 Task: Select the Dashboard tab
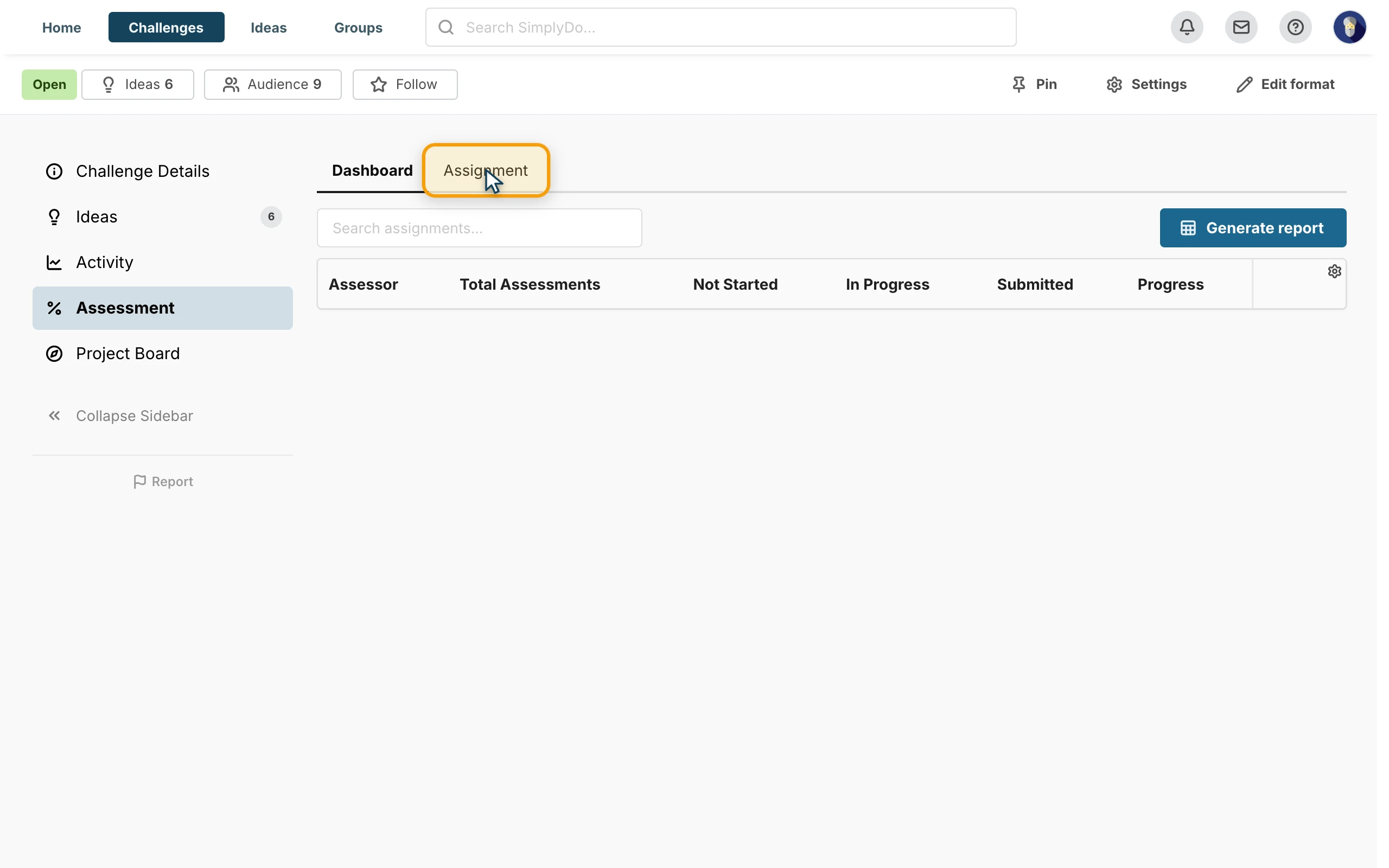372,170
